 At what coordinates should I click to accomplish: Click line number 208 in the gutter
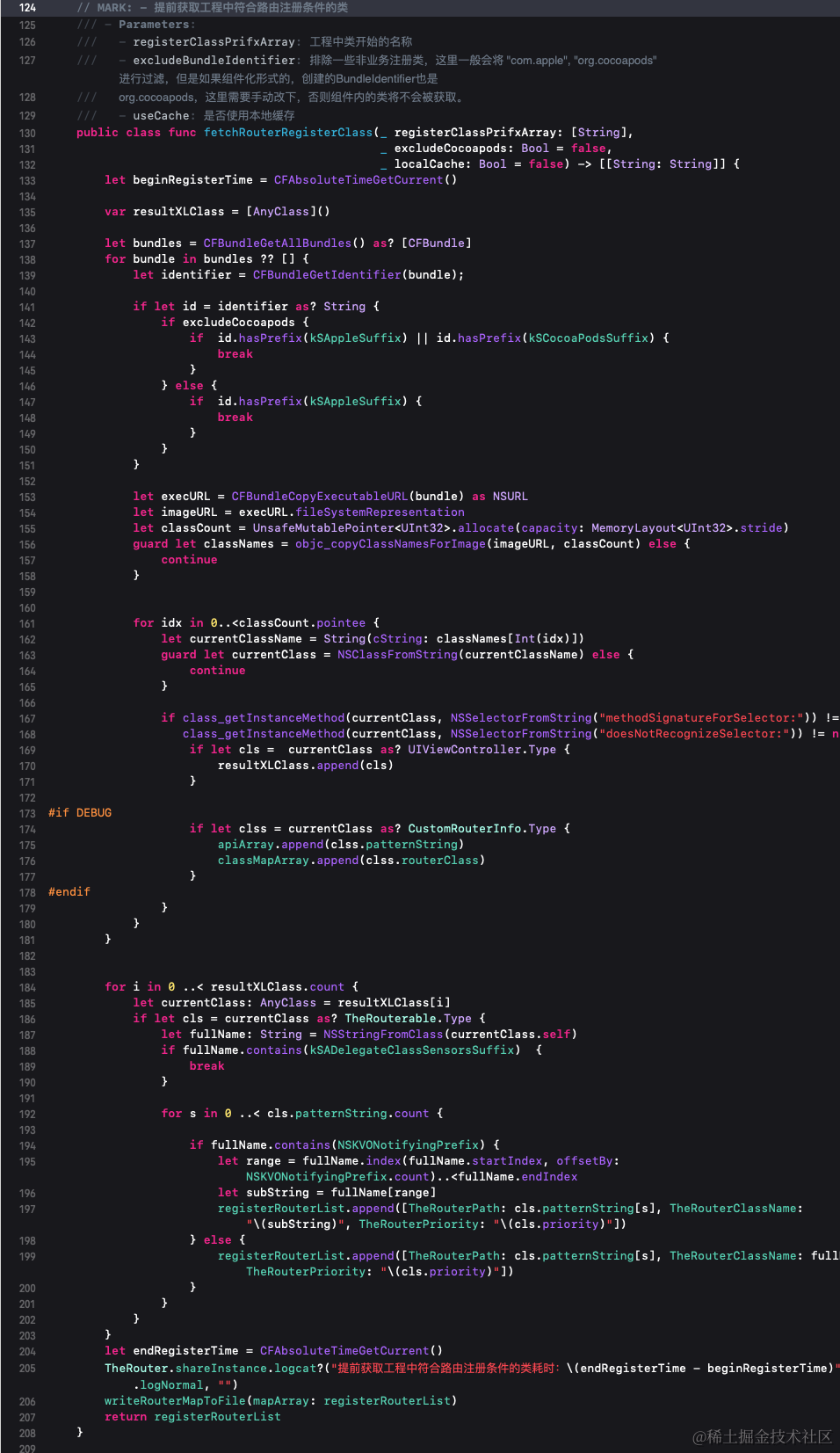tap(27, 1433)
